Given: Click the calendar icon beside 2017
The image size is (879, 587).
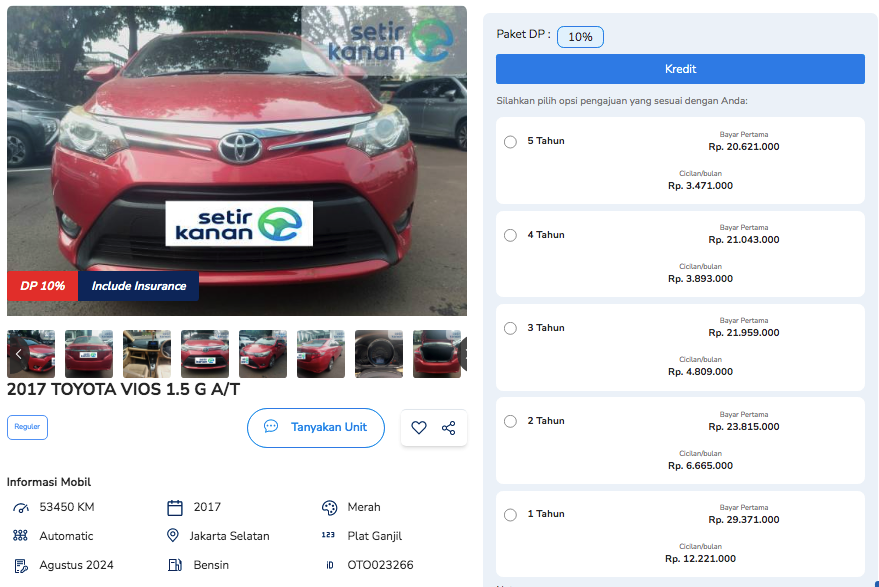Looking at the screenshot, I should click(x=175, y=507).
